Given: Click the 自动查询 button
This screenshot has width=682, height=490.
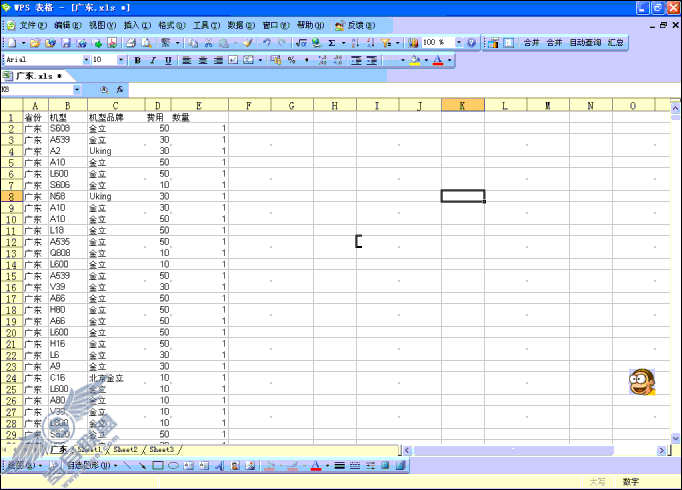Looking at the screenshot, I should 585,42.
